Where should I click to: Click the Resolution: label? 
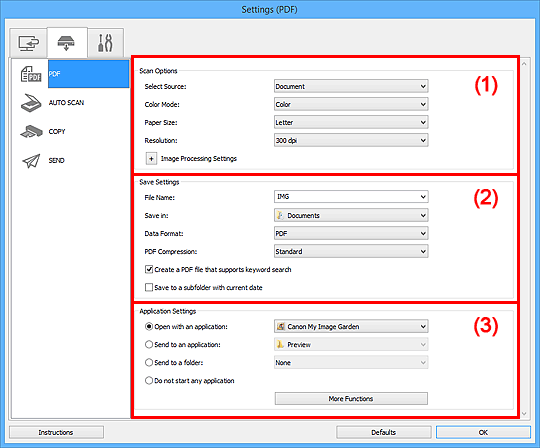pos(161,140)
